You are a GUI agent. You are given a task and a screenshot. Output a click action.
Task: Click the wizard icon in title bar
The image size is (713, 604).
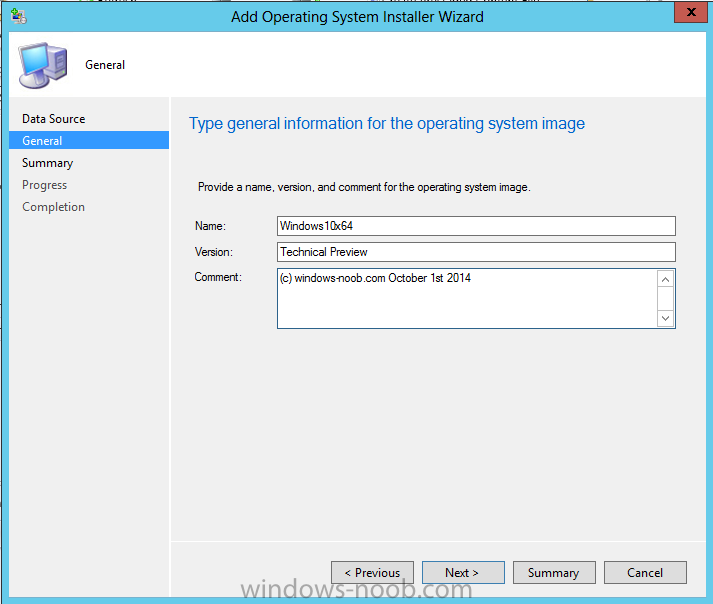point(18,16)
